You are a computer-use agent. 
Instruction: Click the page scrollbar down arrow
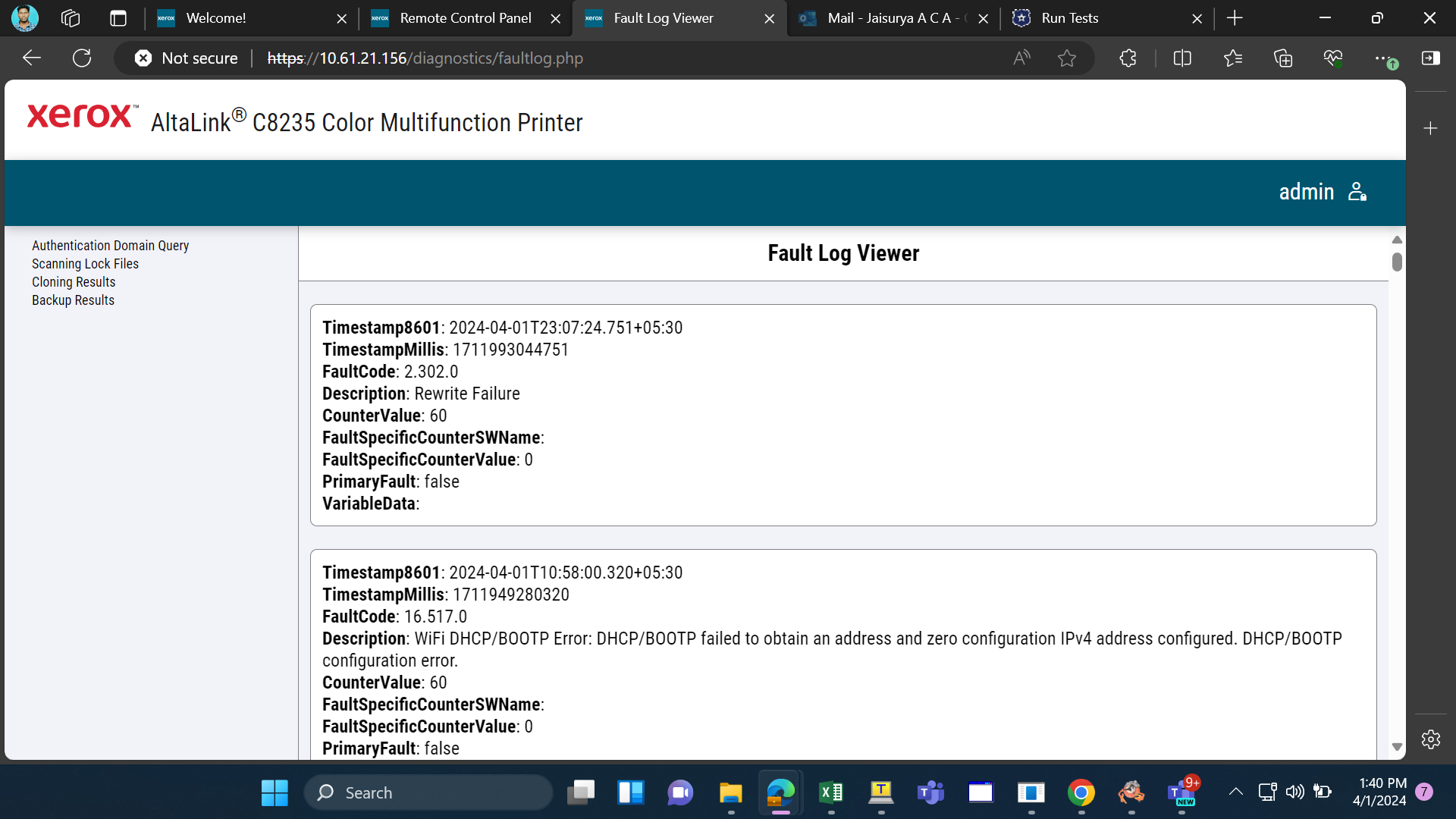pyautogui.click(x=1397, y=747)
